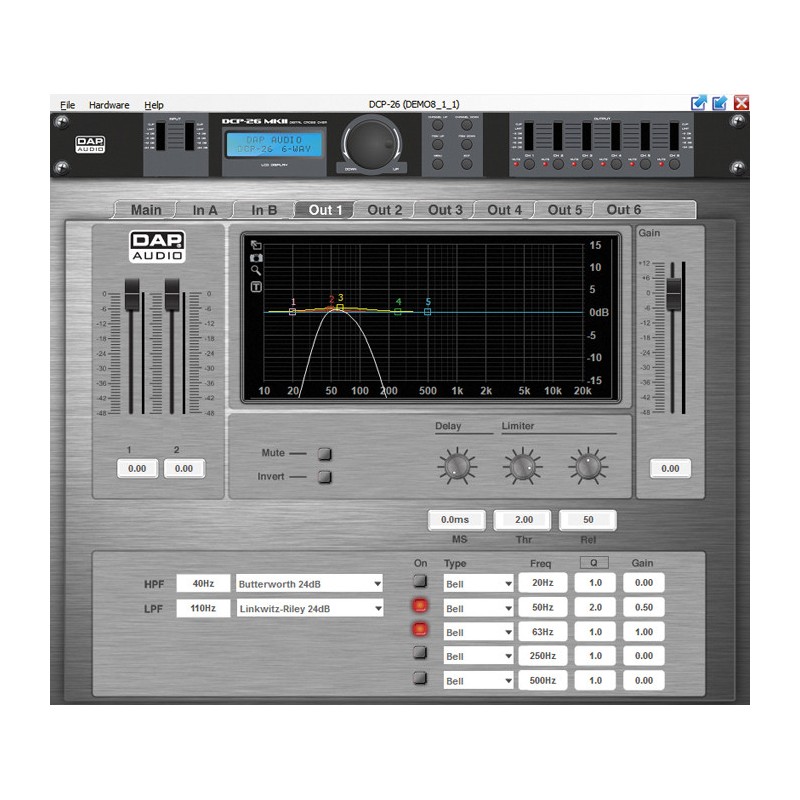Open the LPF Linkwitz-Riley 24dB dropdown

coord(307,607)
